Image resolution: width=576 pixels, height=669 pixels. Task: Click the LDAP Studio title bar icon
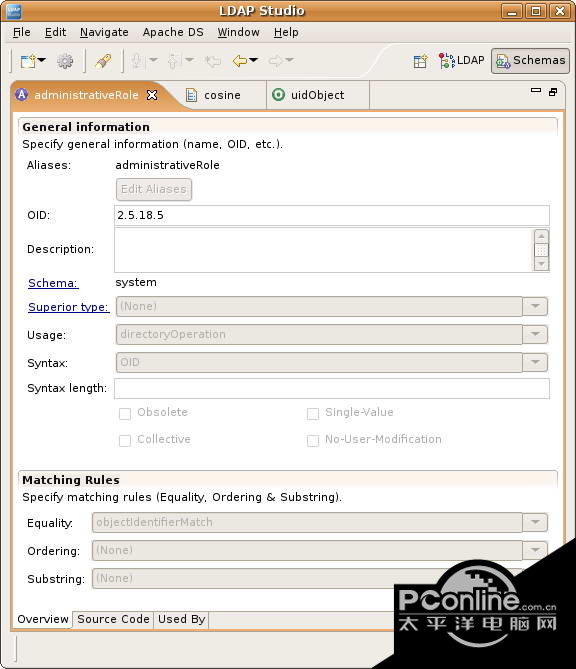(x=14, y=12)
